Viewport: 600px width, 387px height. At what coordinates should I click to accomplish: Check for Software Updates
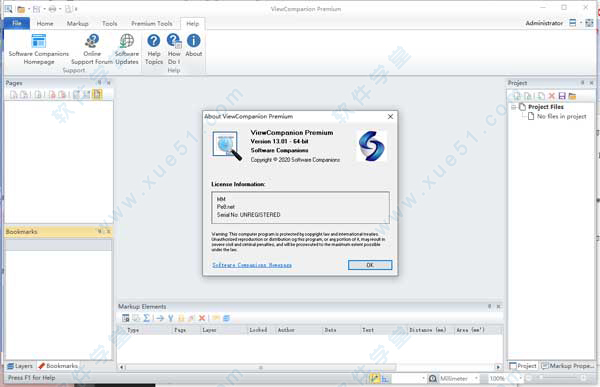pyautogui.click(x=127, y=50)
